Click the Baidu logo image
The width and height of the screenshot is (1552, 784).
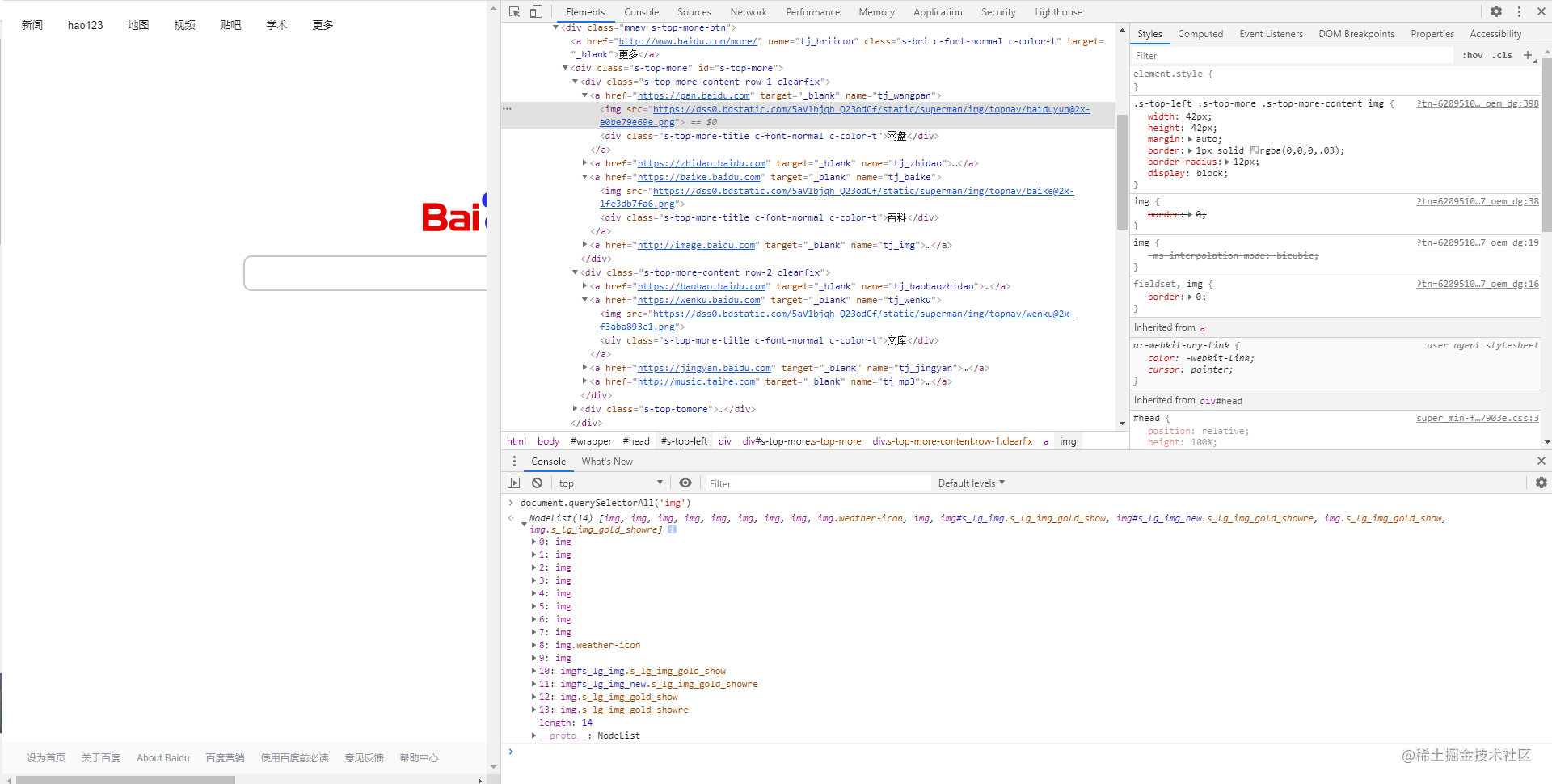(454, 214)
